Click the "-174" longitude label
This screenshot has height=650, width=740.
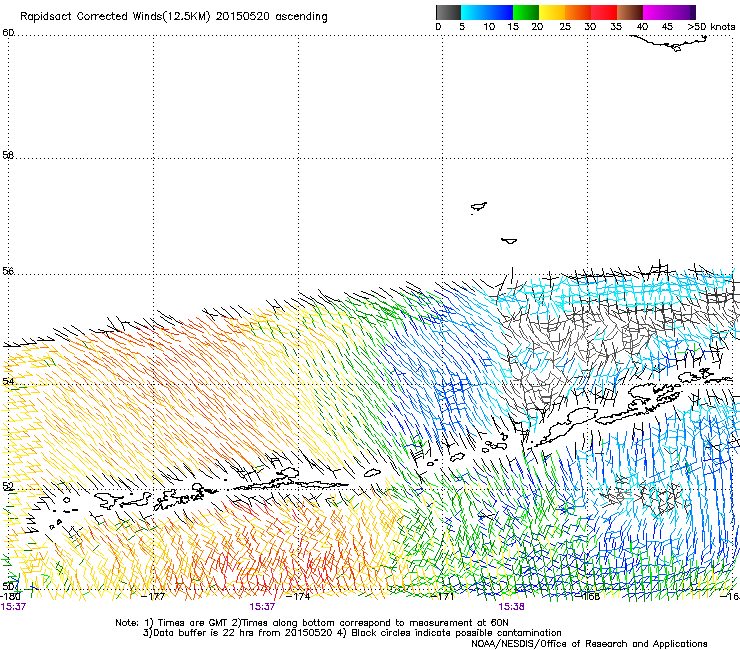[x=299, y=596]
